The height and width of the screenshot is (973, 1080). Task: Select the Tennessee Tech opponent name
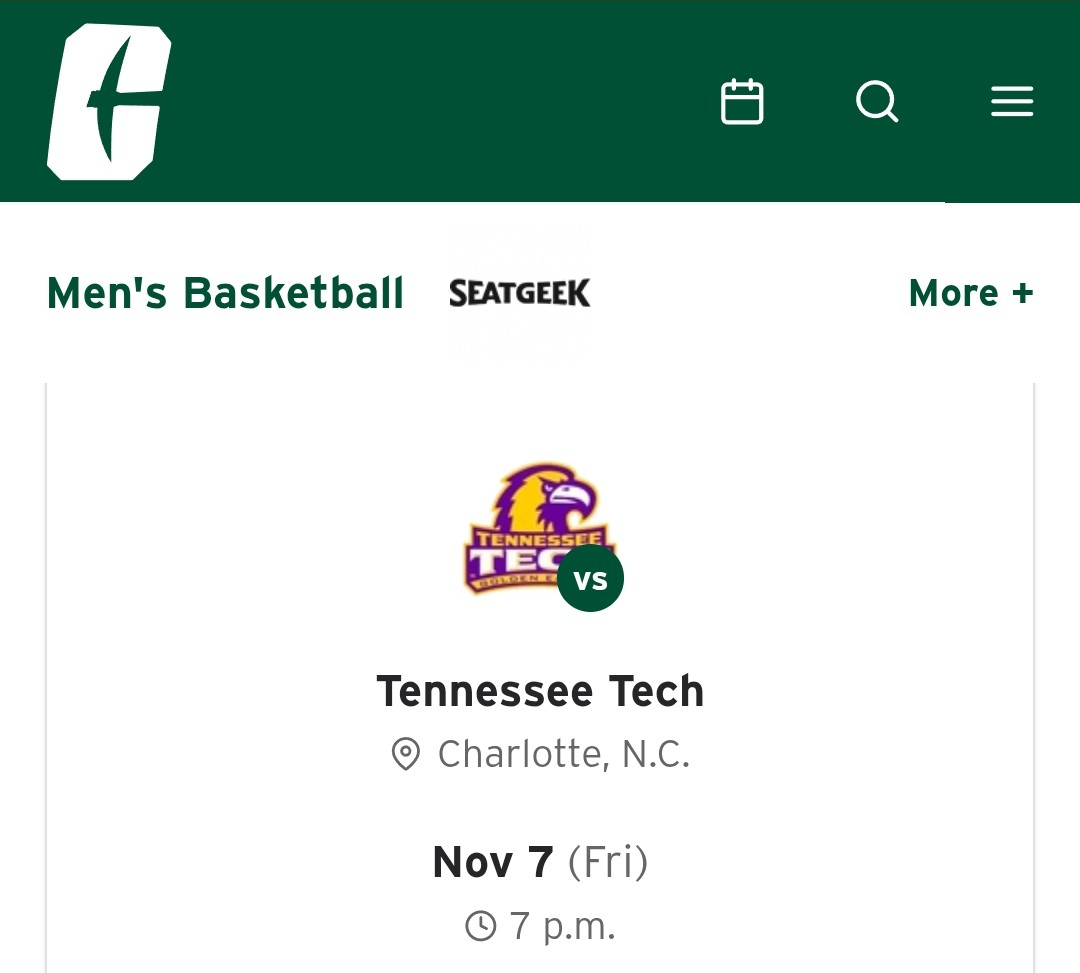[x=540, y=691]
